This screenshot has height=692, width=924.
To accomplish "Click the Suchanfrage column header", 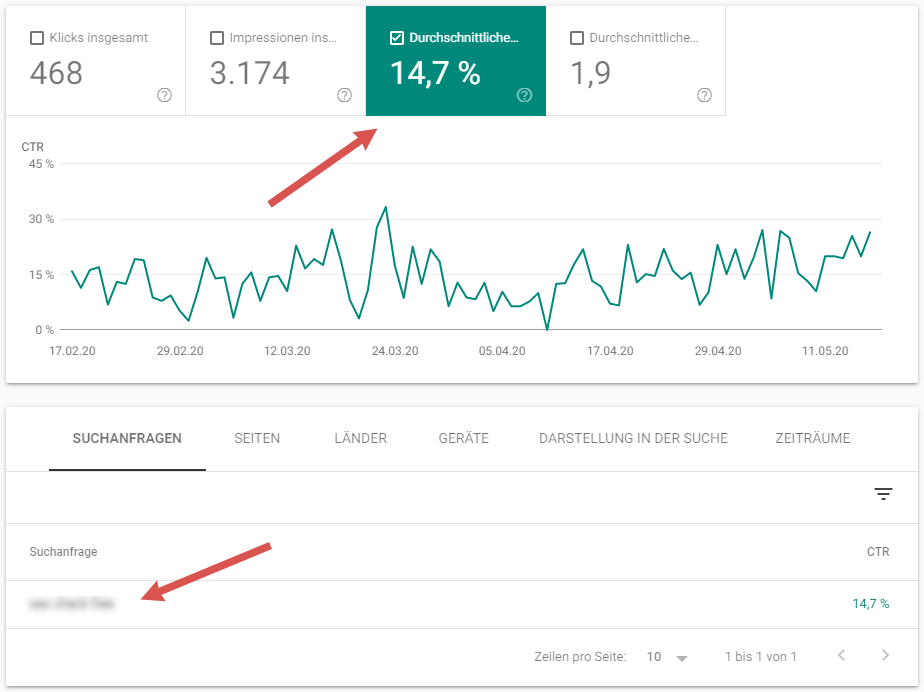I will (x=64, y=552).
